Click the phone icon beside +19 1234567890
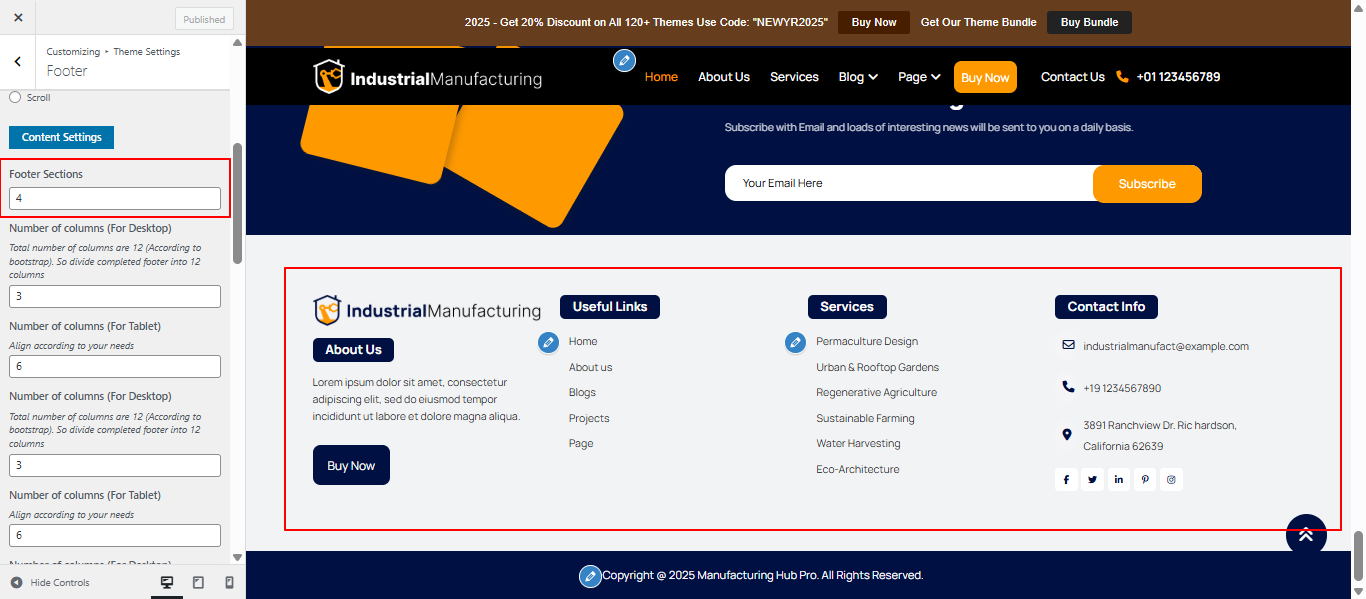Image resolution: width=1366 pixels, height=599 pixels. tap(1068, 387)
